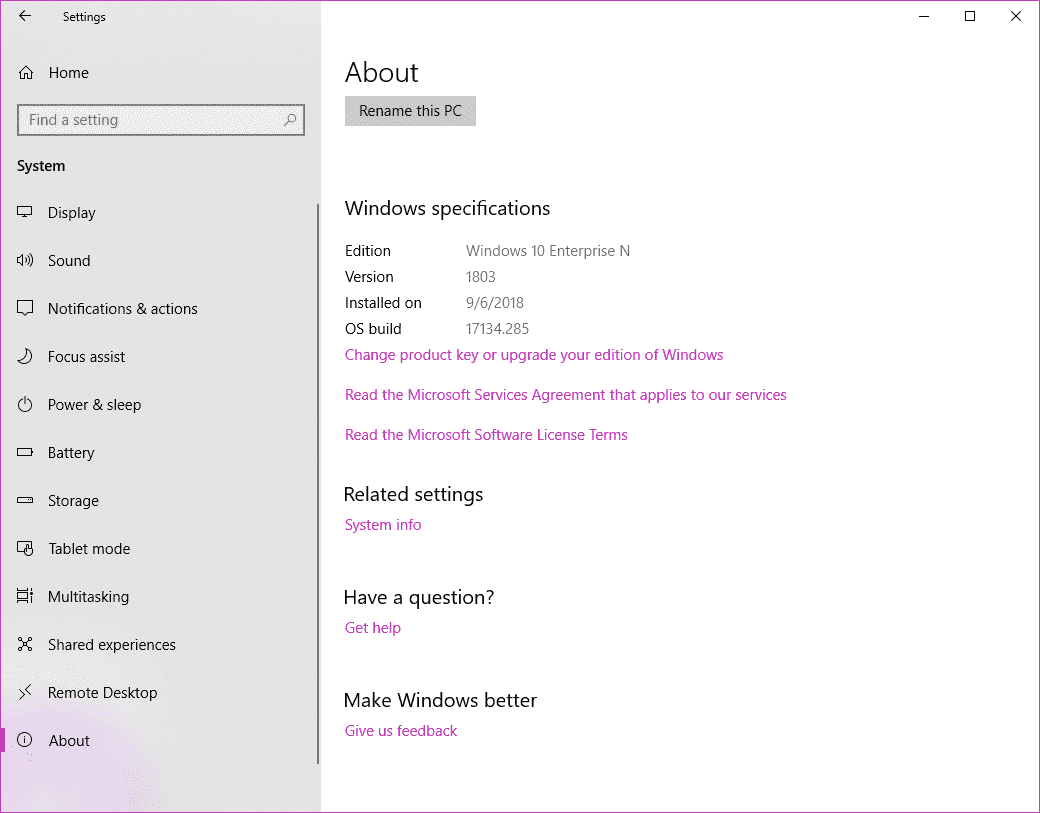Click Rename this PC button
The height and width of the screenshot is (813, 1040).
pyautogui.click(x=410, y=111)
